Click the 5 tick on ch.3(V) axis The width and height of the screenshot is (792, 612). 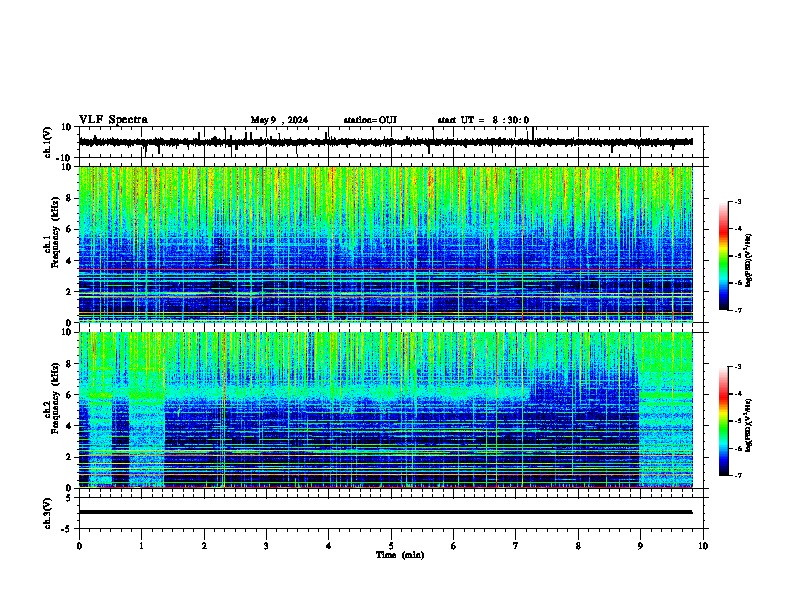click(69, 498)
